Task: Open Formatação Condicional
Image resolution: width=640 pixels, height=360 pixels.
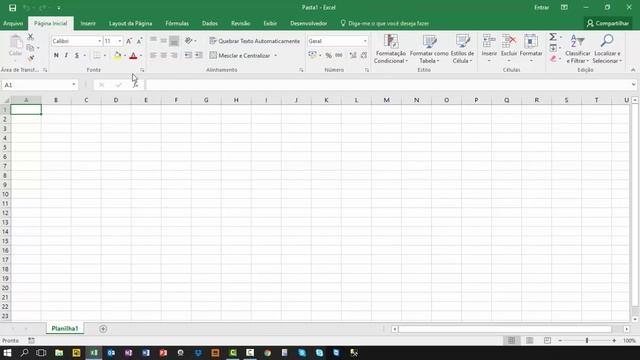Action: point(391,49)
